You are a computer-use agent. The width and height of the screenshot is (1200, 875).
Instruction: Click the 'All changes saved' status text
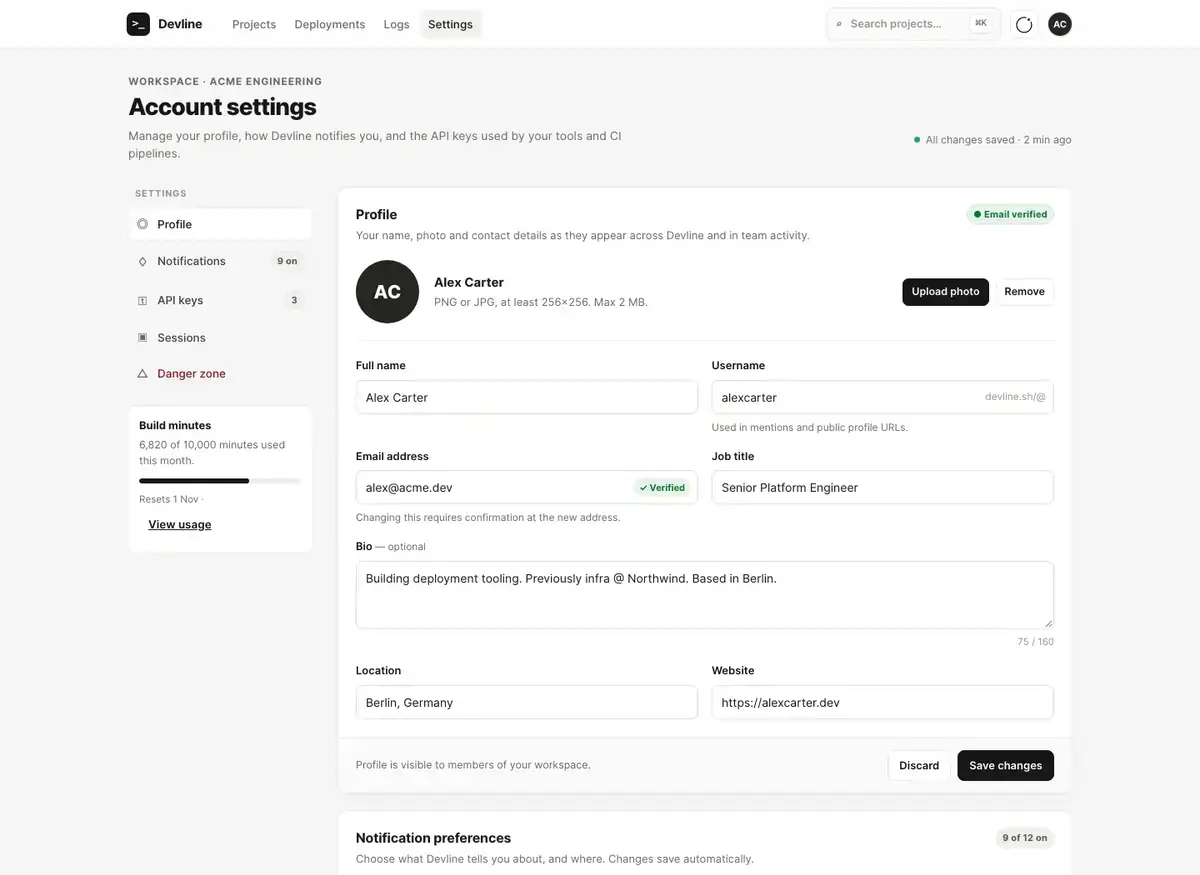(x=992, y=140)
